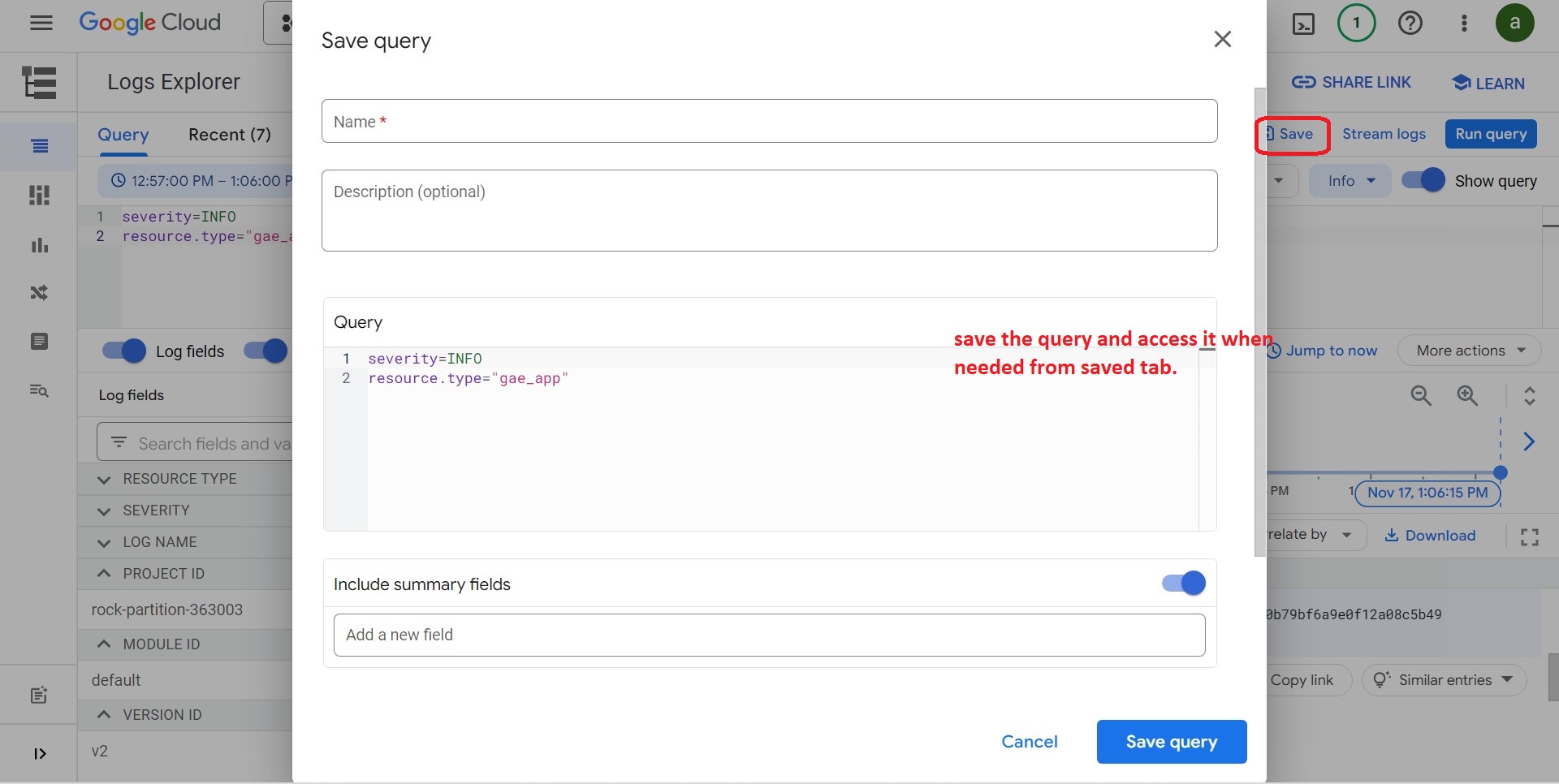1559x784 pixels.
Task: Open the main hamburger navigation menu
Action: coord(41,23)
